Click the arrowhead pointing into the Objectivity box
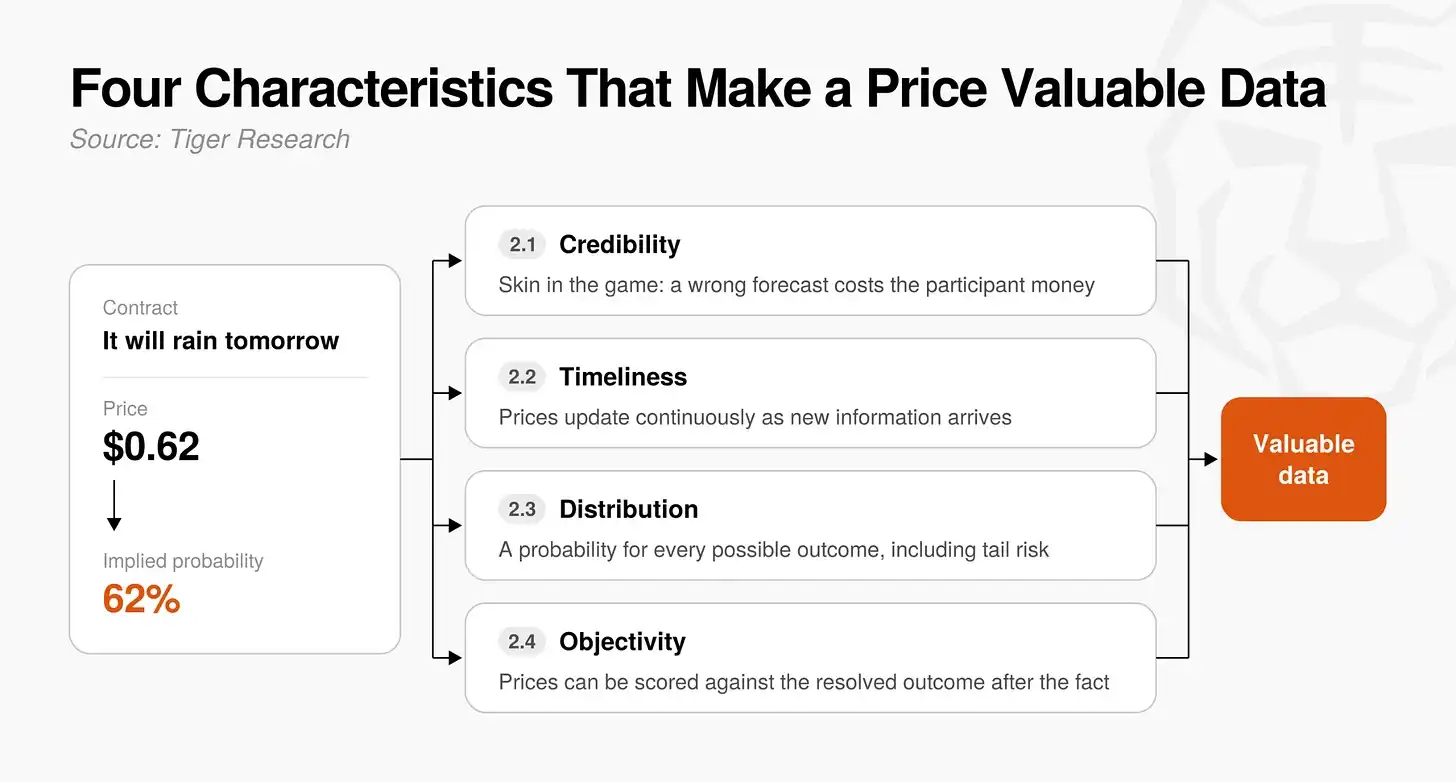 tap(455, 657)
